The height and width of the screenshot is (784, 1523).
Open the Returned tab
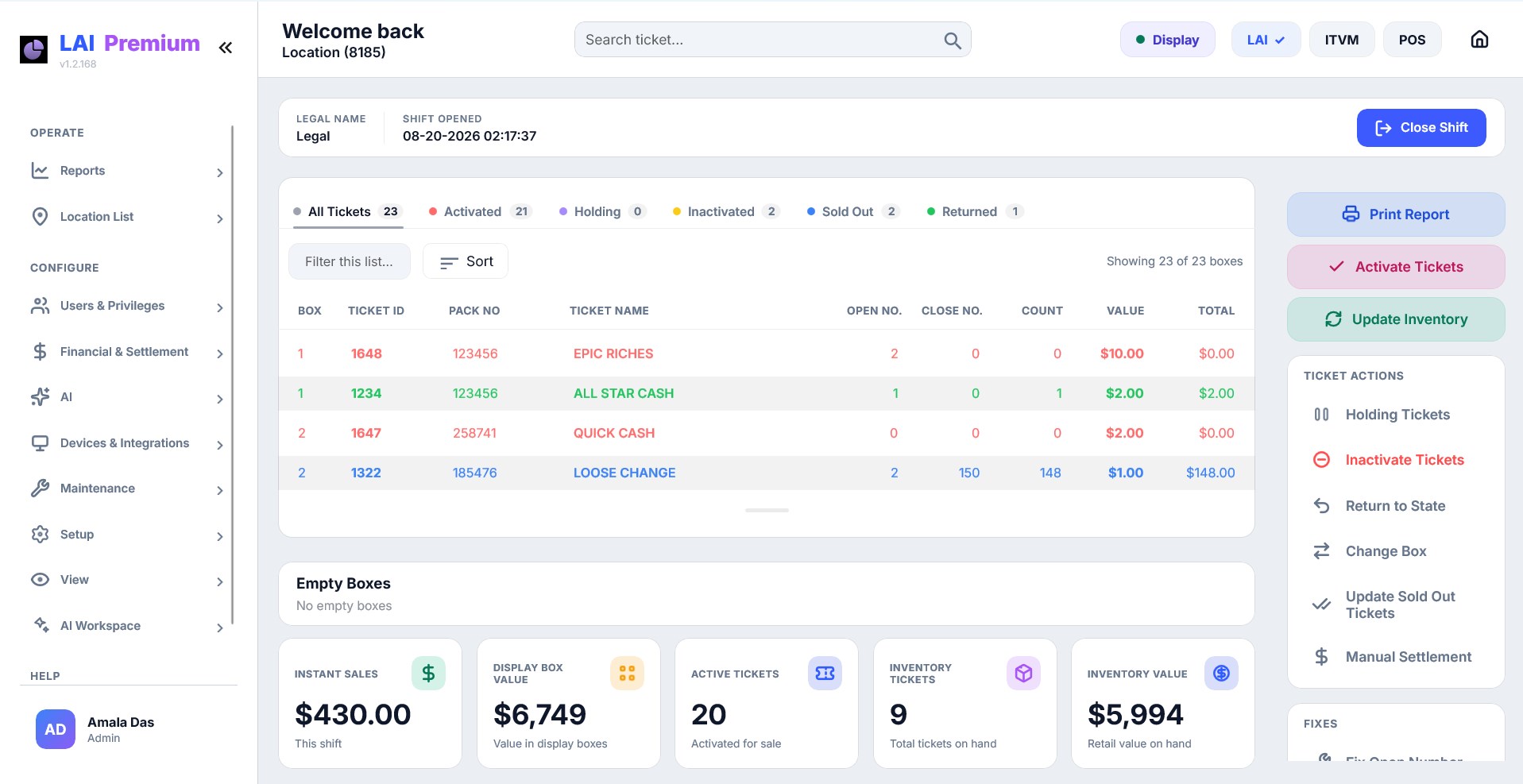tap(975, 212)
